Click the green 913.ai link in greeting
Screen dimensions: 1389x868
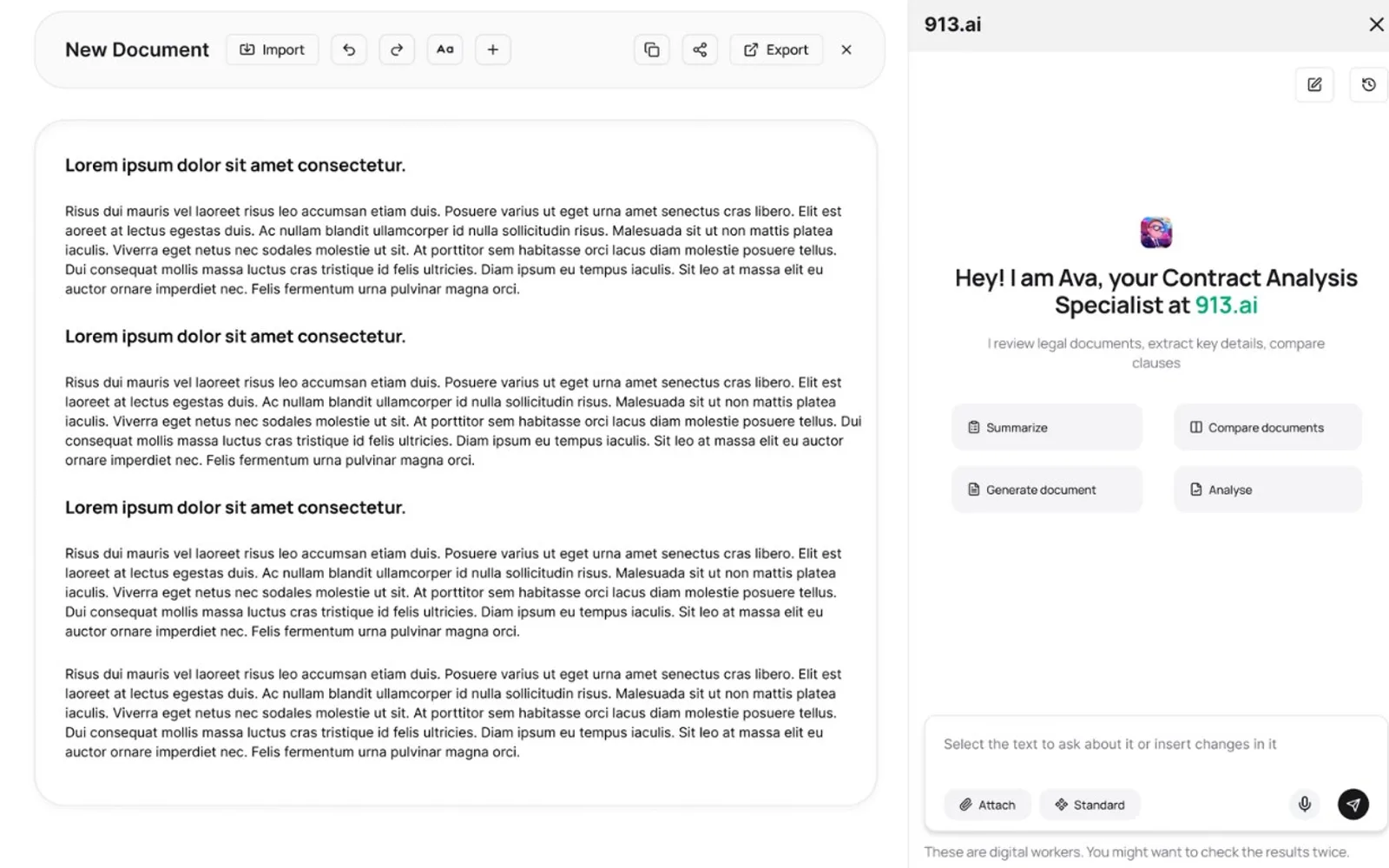[1226, 306]
